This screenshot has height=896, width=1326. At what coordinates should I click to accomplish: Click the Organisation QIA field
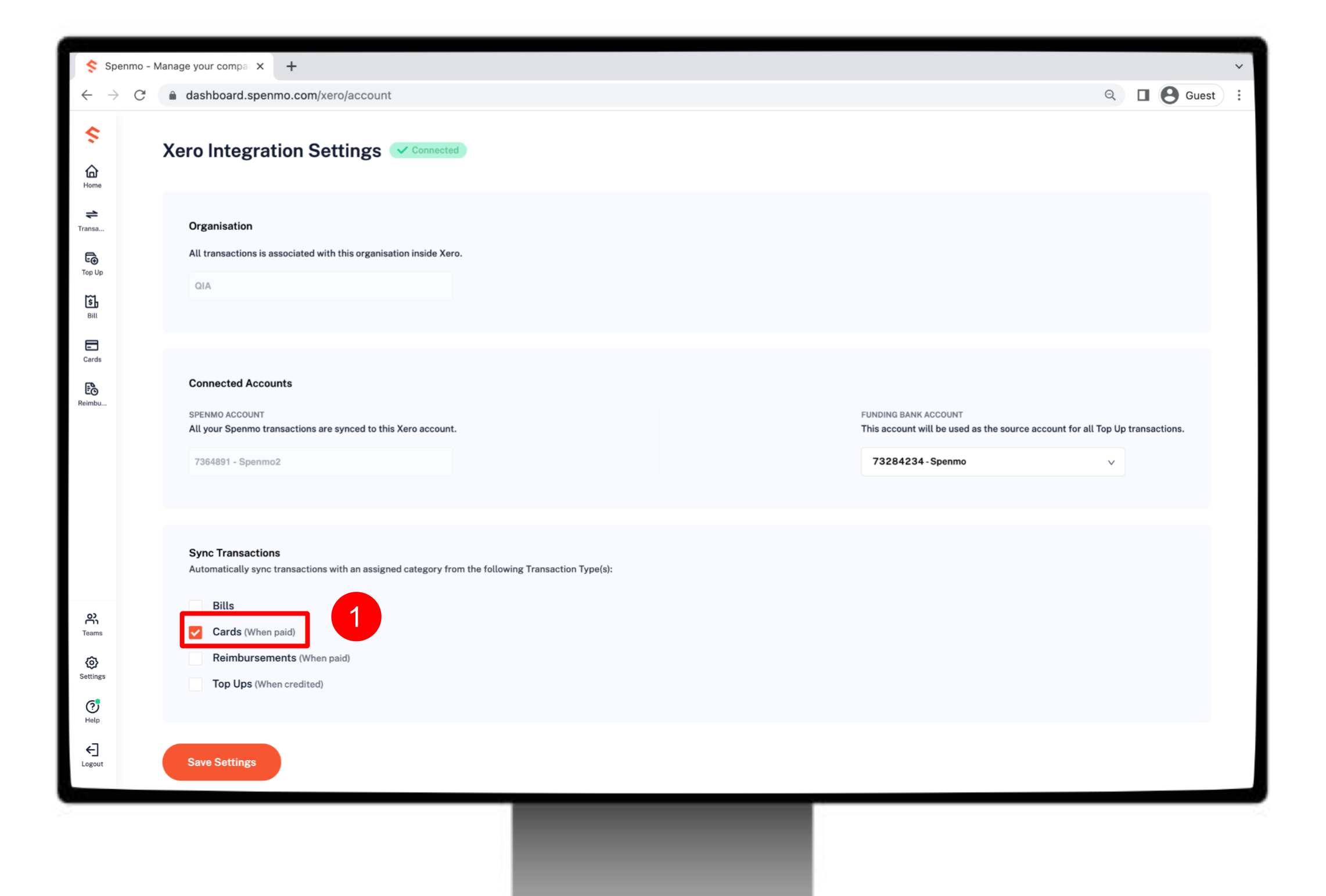[320, 286]
